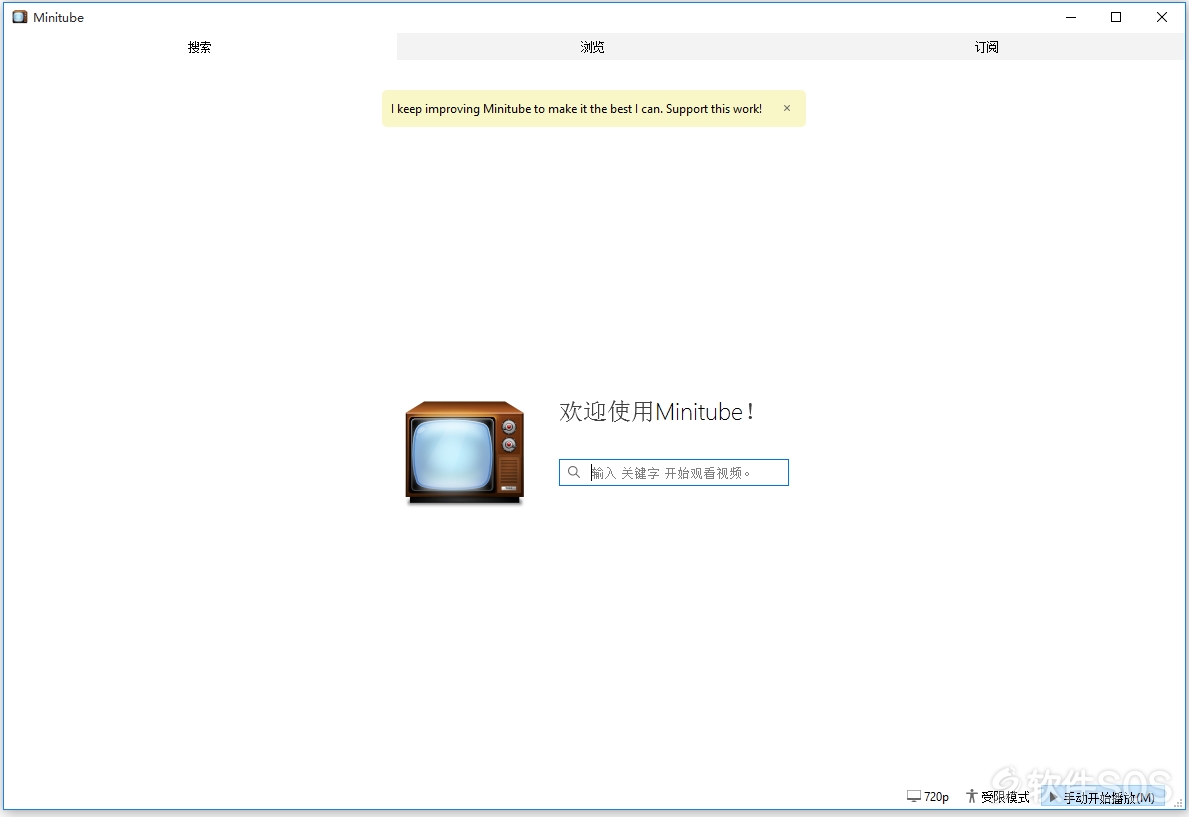The image size is (1189, 817).
Task: Maximize the Minitube window
Action: pos(1116,17)
